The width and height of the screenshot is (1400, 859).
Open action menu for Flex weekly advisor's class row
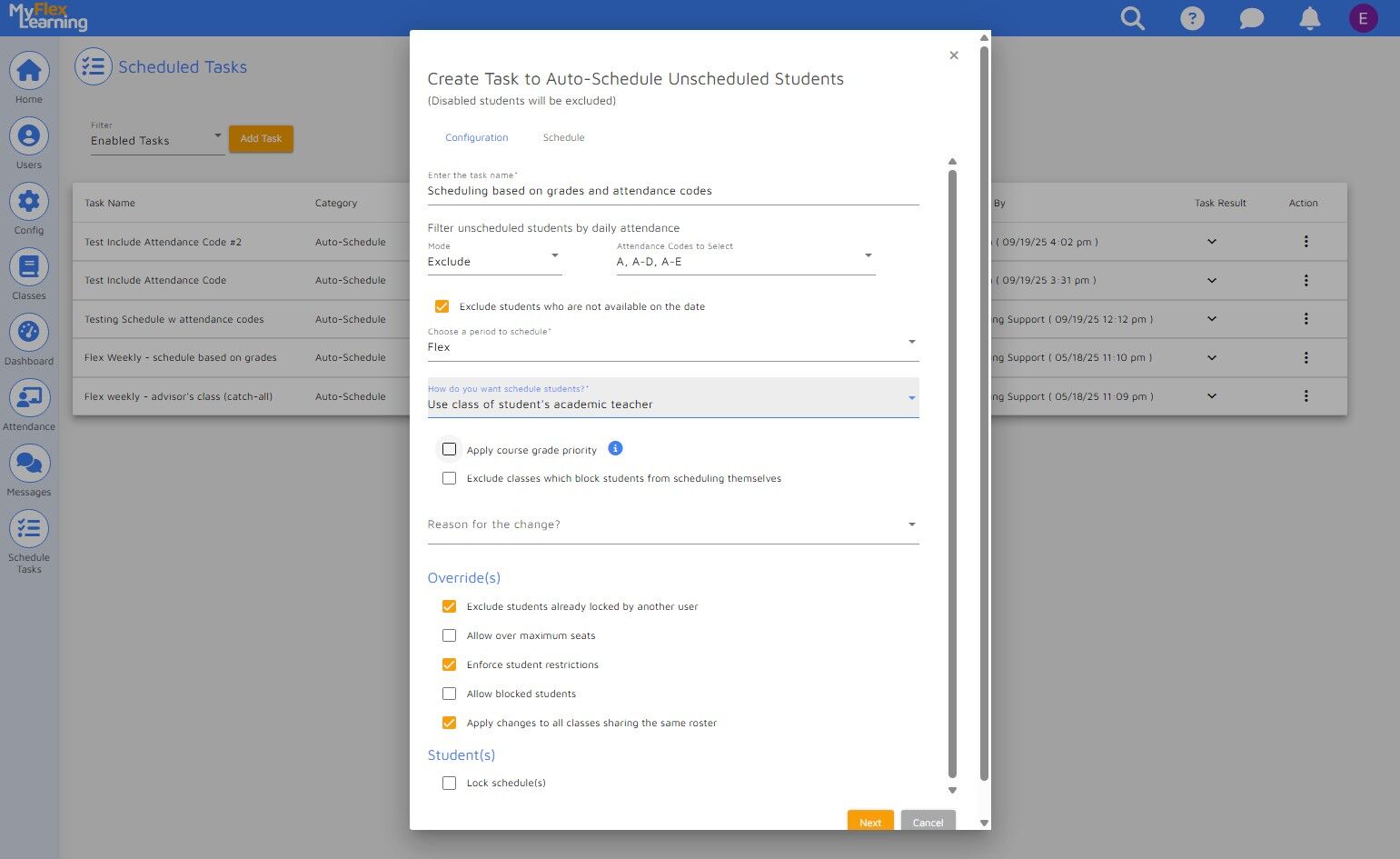1306,396
